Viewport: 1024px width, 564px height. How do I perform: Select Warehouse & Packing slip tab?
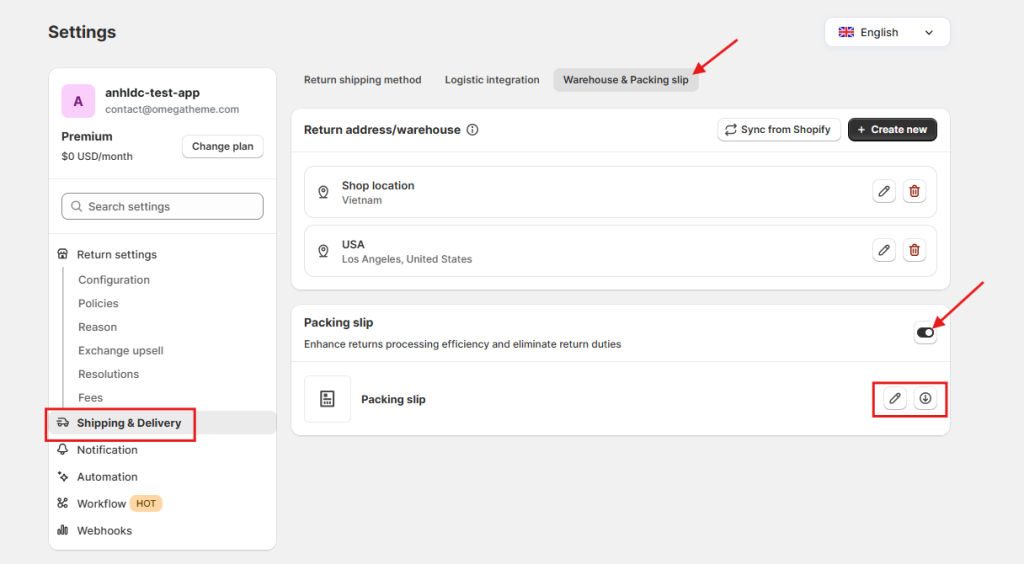[x=626, y=80]
